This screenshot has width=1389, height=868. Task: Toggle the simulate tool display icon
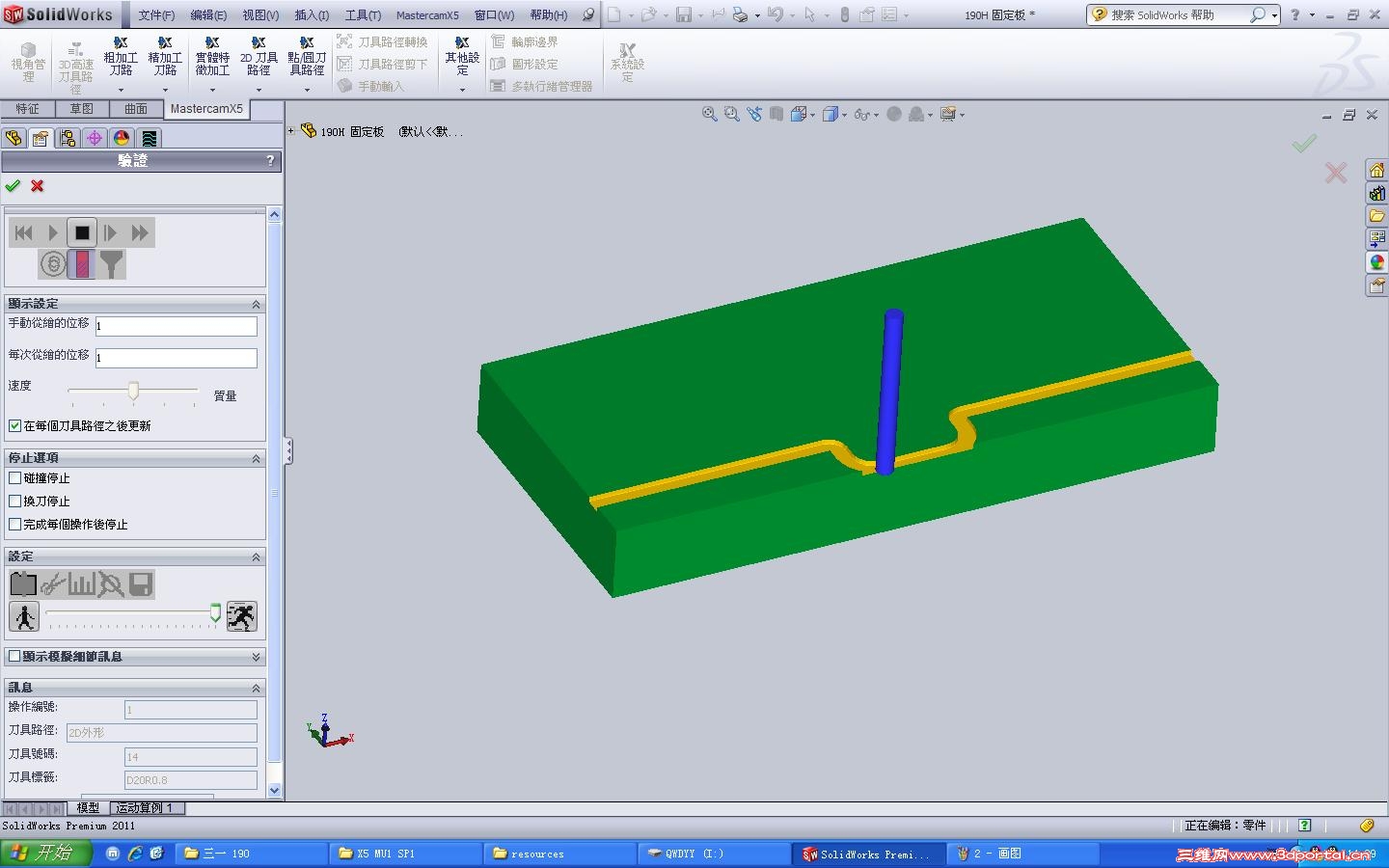[x=82, y=264]
